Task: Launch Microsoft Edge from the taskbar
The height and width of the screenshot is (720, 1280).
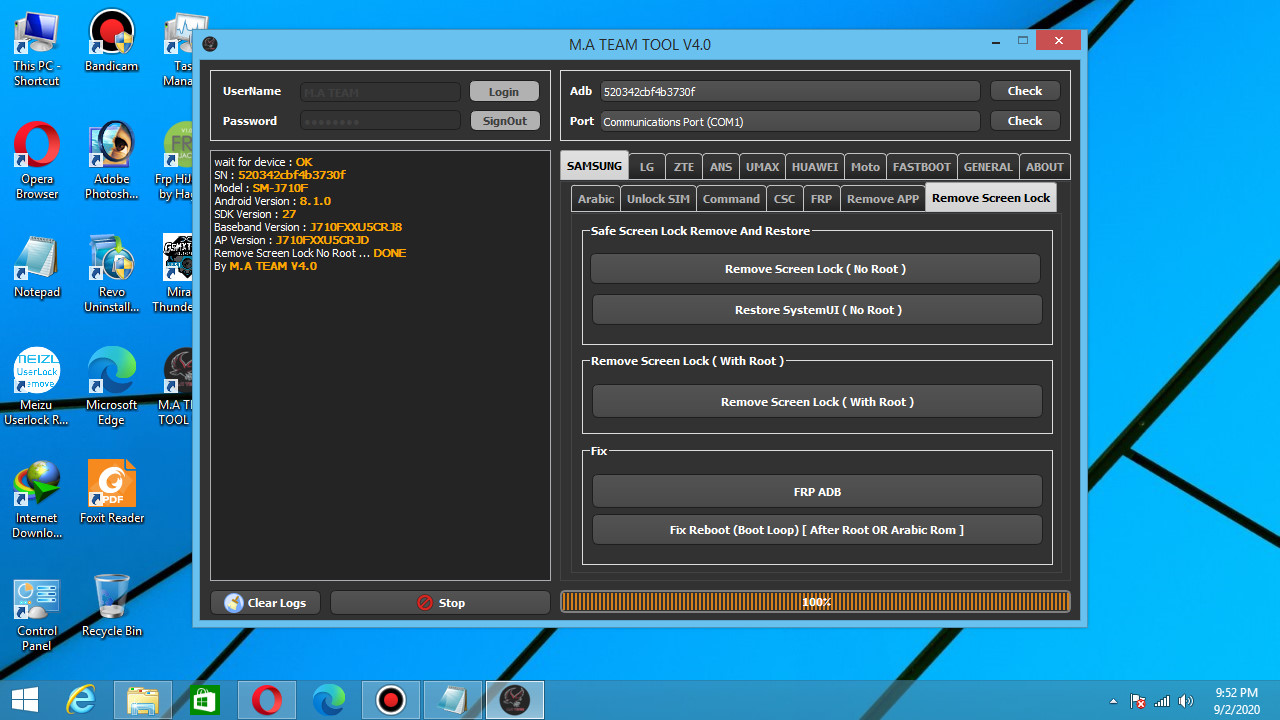Action: [328, 699]
